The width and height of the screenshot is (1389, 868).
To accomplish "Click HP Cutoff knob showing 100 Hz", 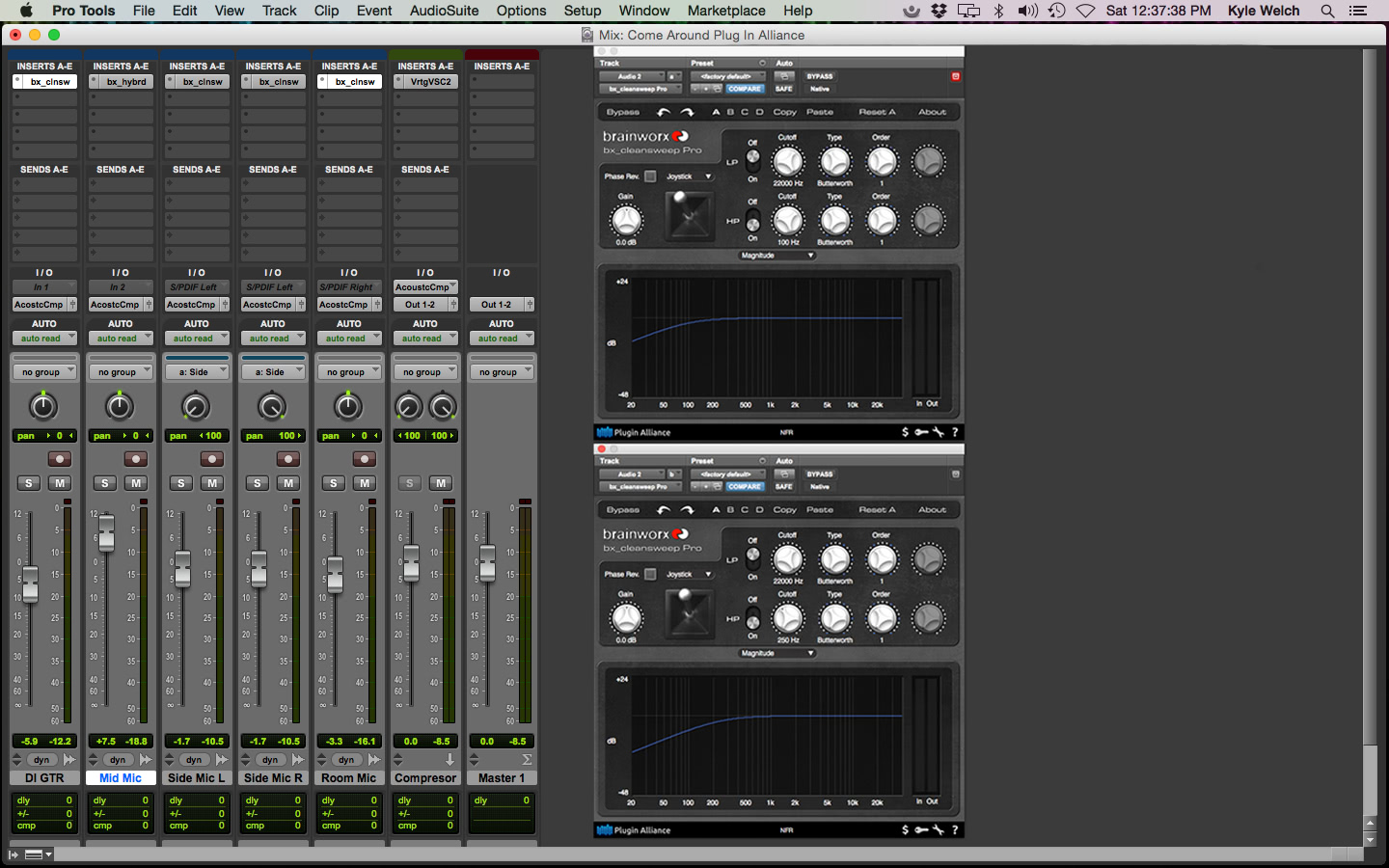I will 788,221.
